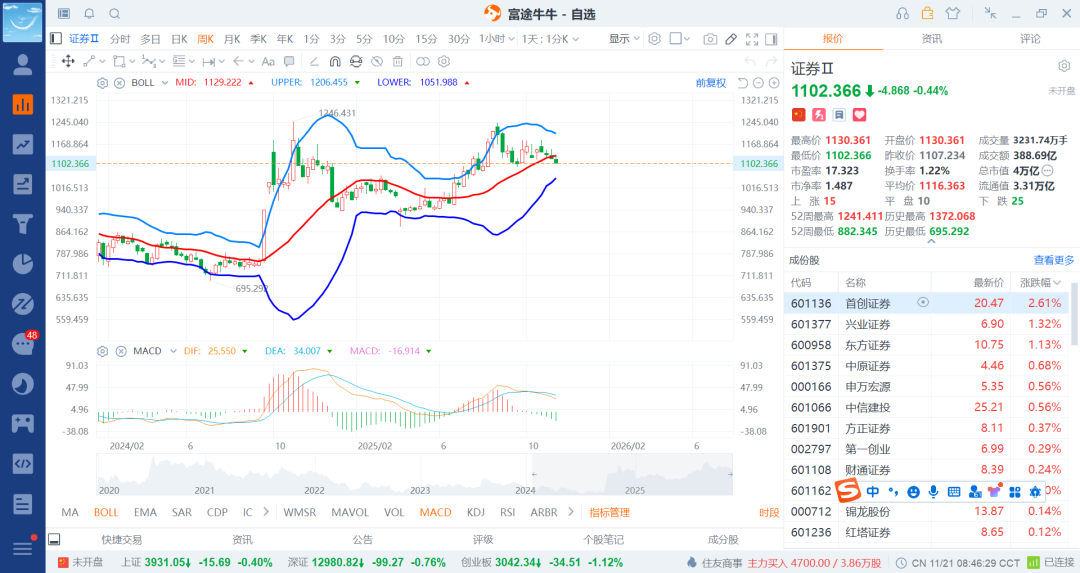Click the chart screenshot camera icon
Viewport: 1080px width, 573px height.
710,39
